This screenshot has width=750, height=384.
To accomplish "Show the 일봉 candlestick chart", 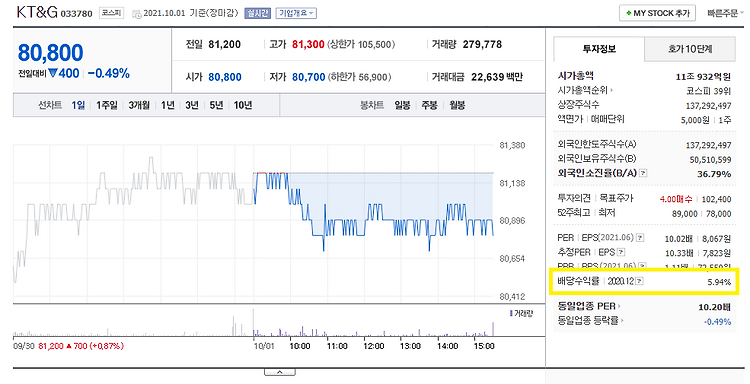I will click(402, 105).
